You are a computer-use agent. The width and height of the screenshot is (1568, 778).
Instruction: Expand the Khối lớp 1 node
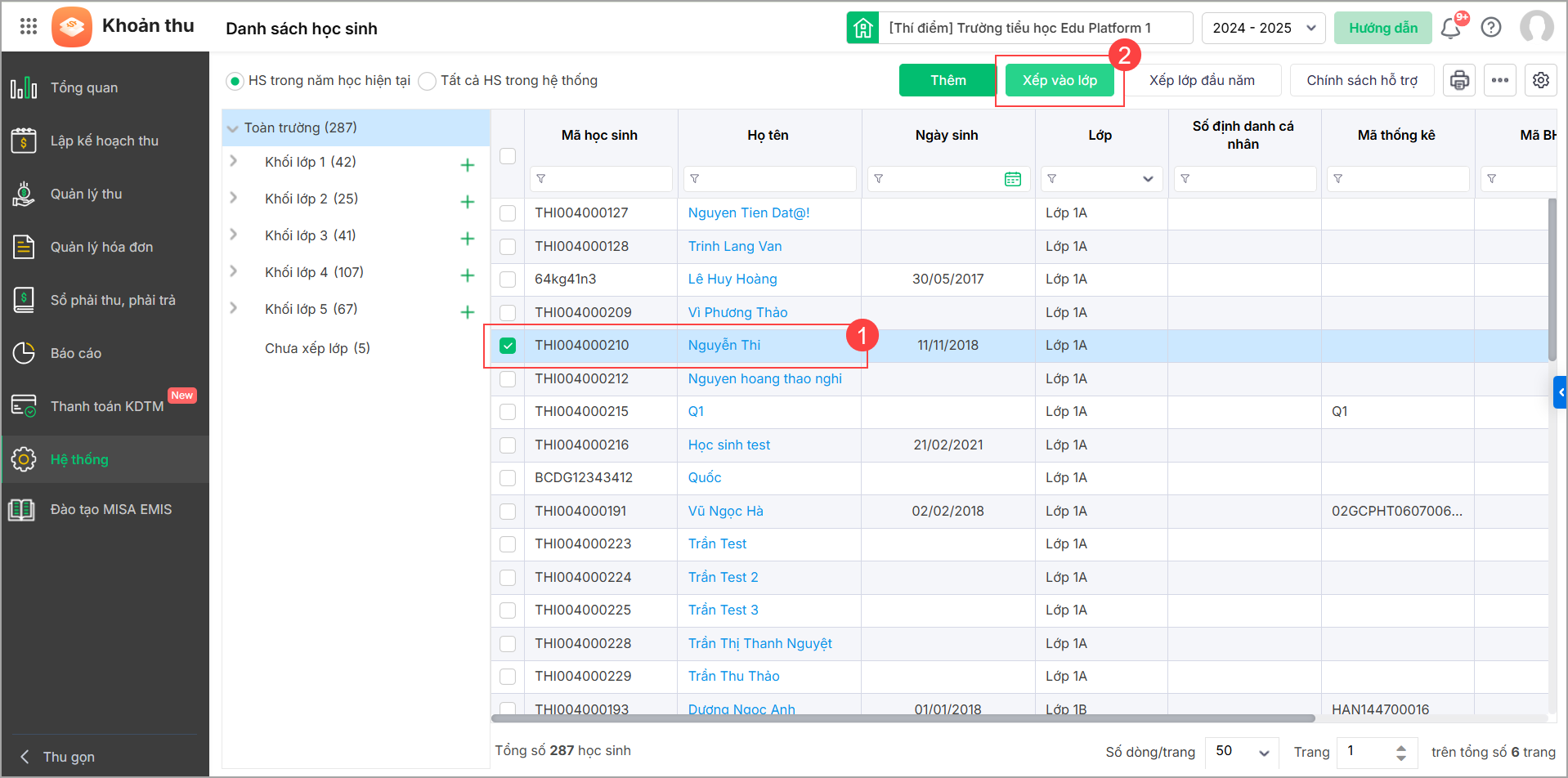pos(234,161)
